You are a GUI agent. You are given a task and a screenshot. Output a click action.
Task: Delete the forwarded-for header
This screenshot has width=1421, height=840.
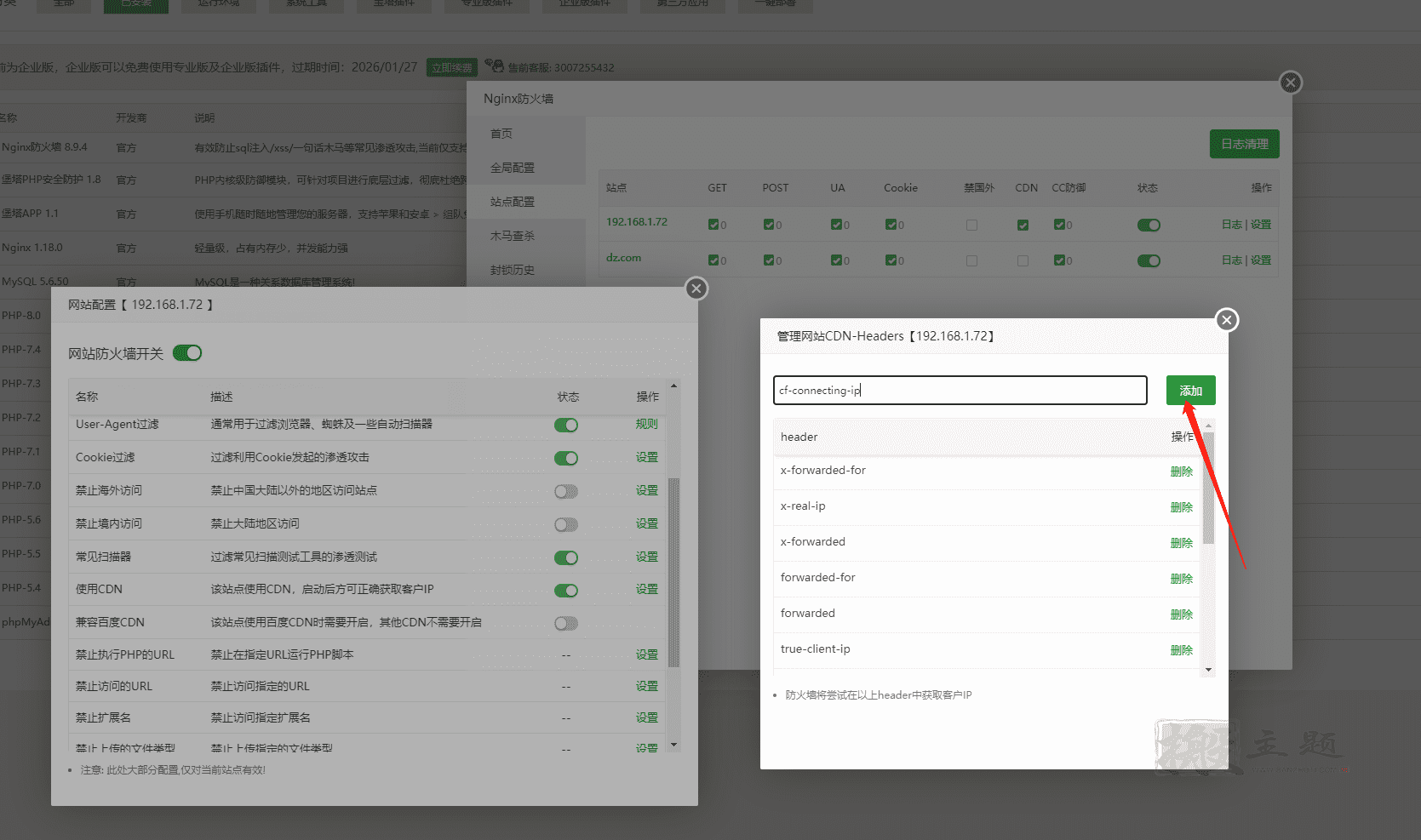pos(1181,579)
